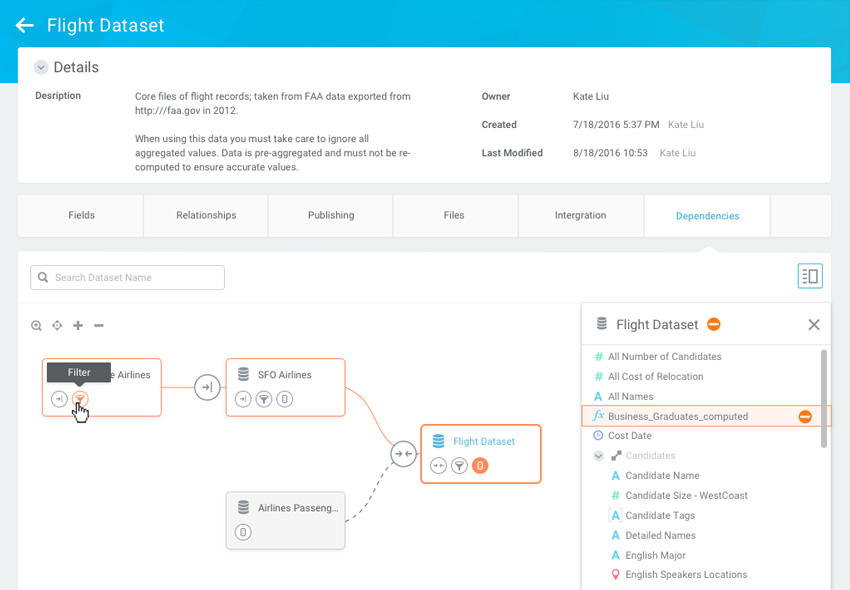
Task: Click the orange column icon in Flight Dataset node
Action: pyautogui.click(x=480, y=465)
